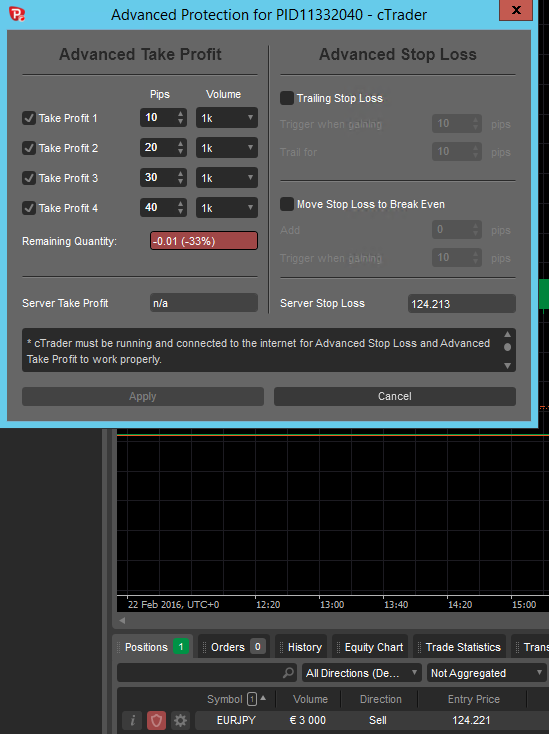Open the Take Profit 2 volume dropdown
549x734 pixels.
pyautogui.click(x=227, y=148)
